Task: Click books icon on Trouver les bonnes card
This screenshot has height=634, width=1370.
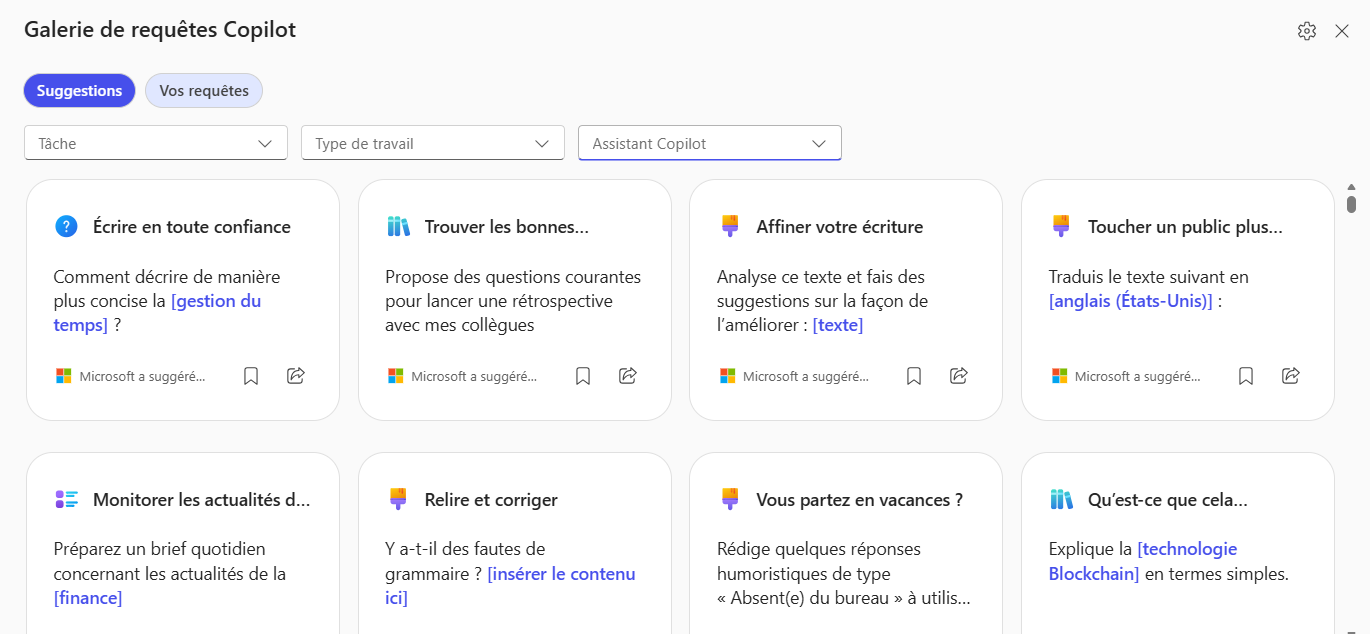Action: coord(398,227)
